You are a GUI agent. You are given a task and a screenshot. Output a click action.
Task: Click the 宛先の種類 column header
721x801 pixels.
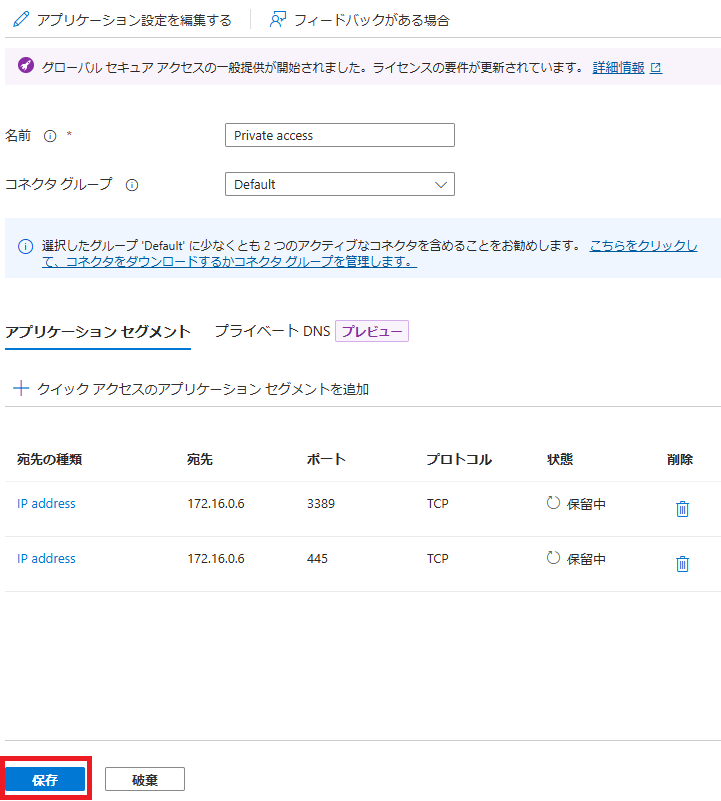click(49, 460)
